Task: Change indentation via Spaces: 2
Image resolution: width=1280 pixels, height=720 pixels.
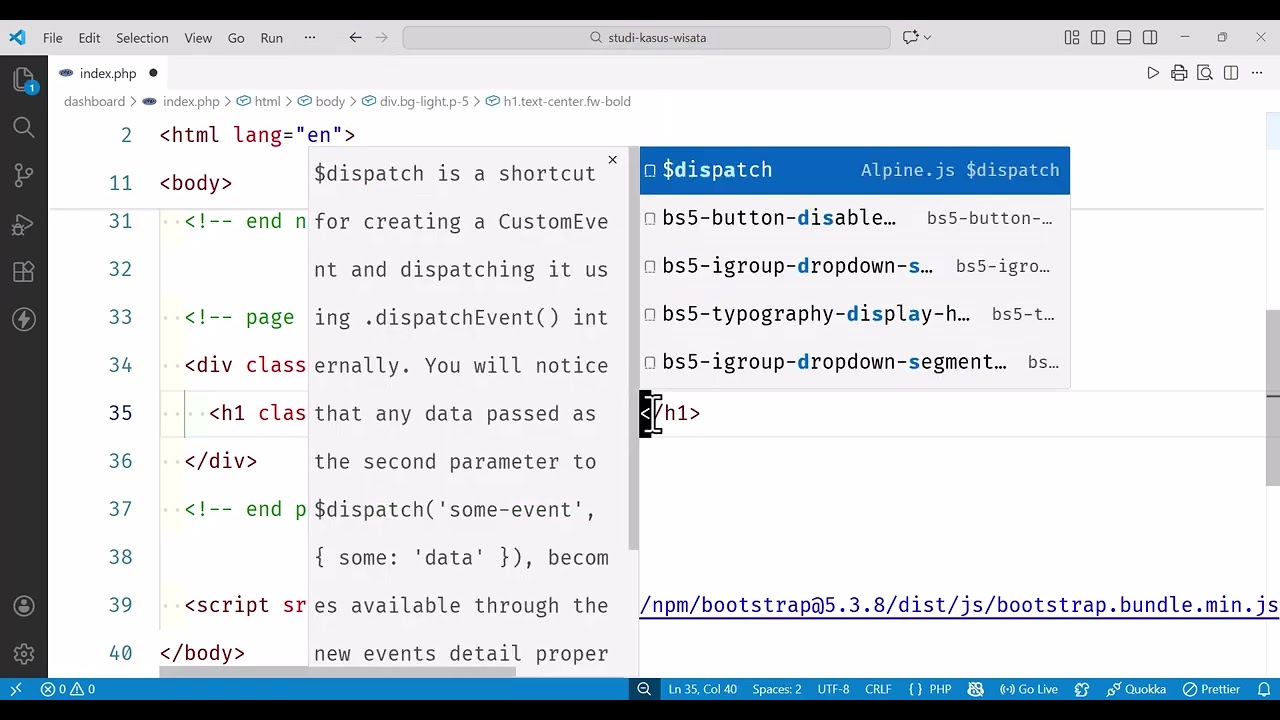Action: pyautogui.click(x=777, y=689)
